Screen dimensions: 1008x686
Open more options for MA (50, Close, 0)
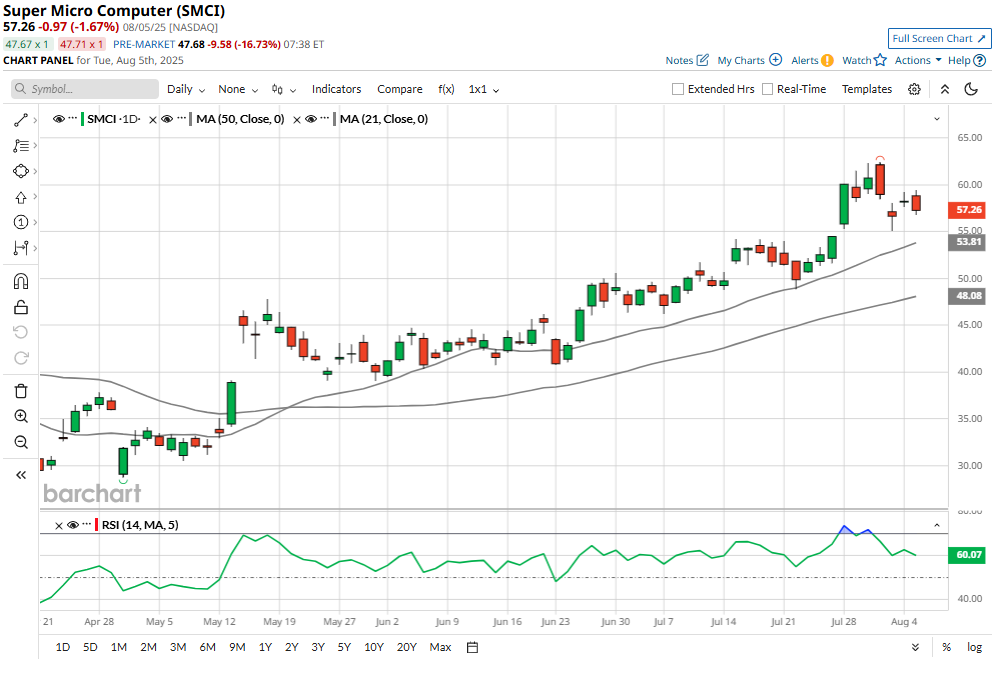[181, 119]
